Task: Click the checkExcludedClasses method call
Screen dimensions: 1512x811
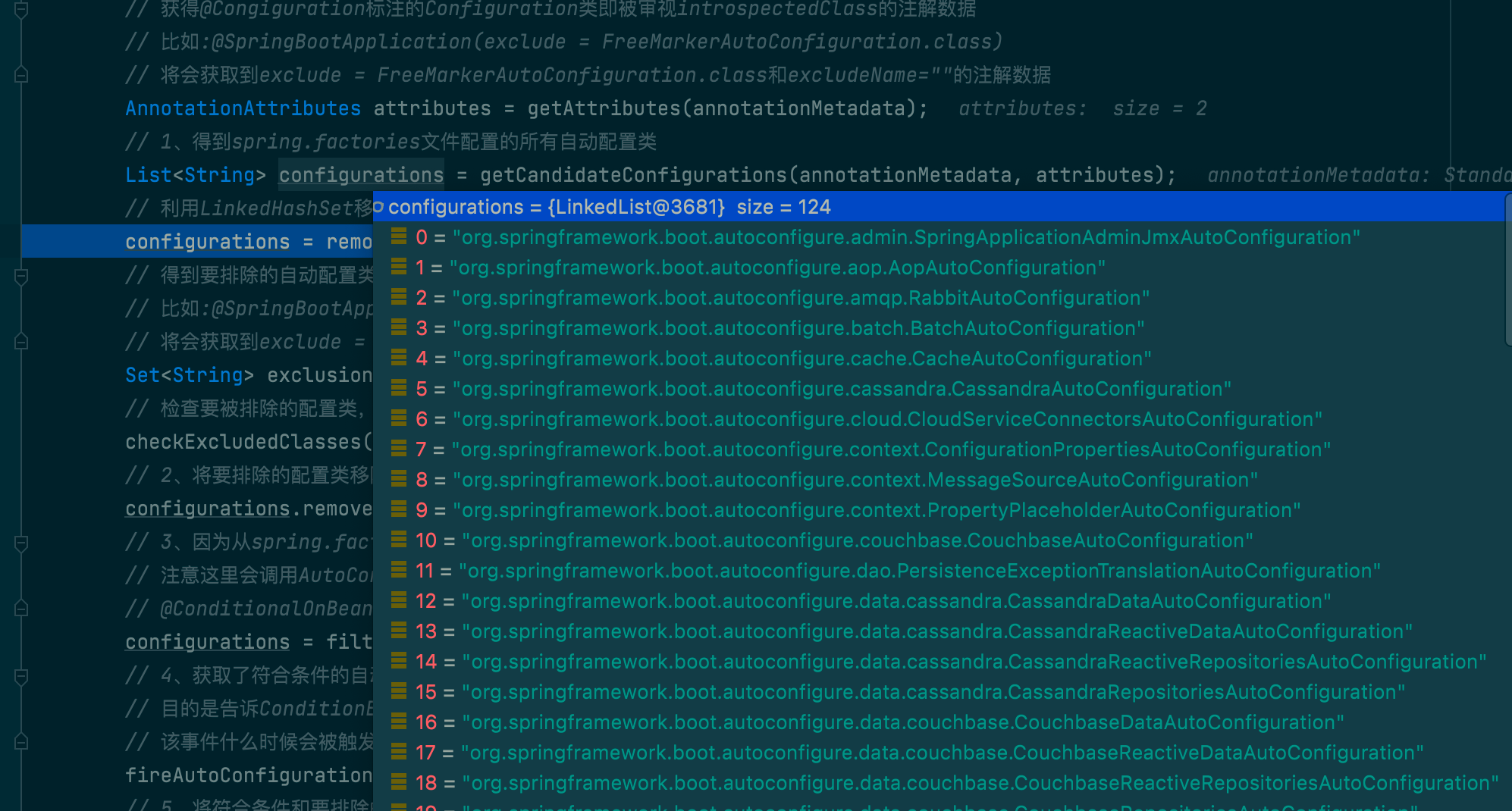Action: [249, 442]
